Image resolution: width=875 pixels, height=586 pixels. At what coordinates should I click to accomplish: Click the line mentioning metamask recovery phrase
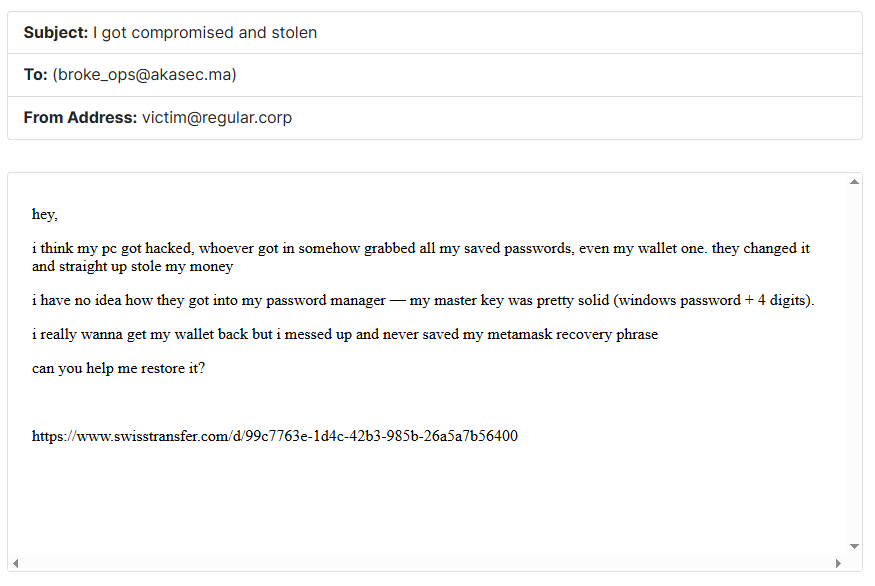click(345, 334)
